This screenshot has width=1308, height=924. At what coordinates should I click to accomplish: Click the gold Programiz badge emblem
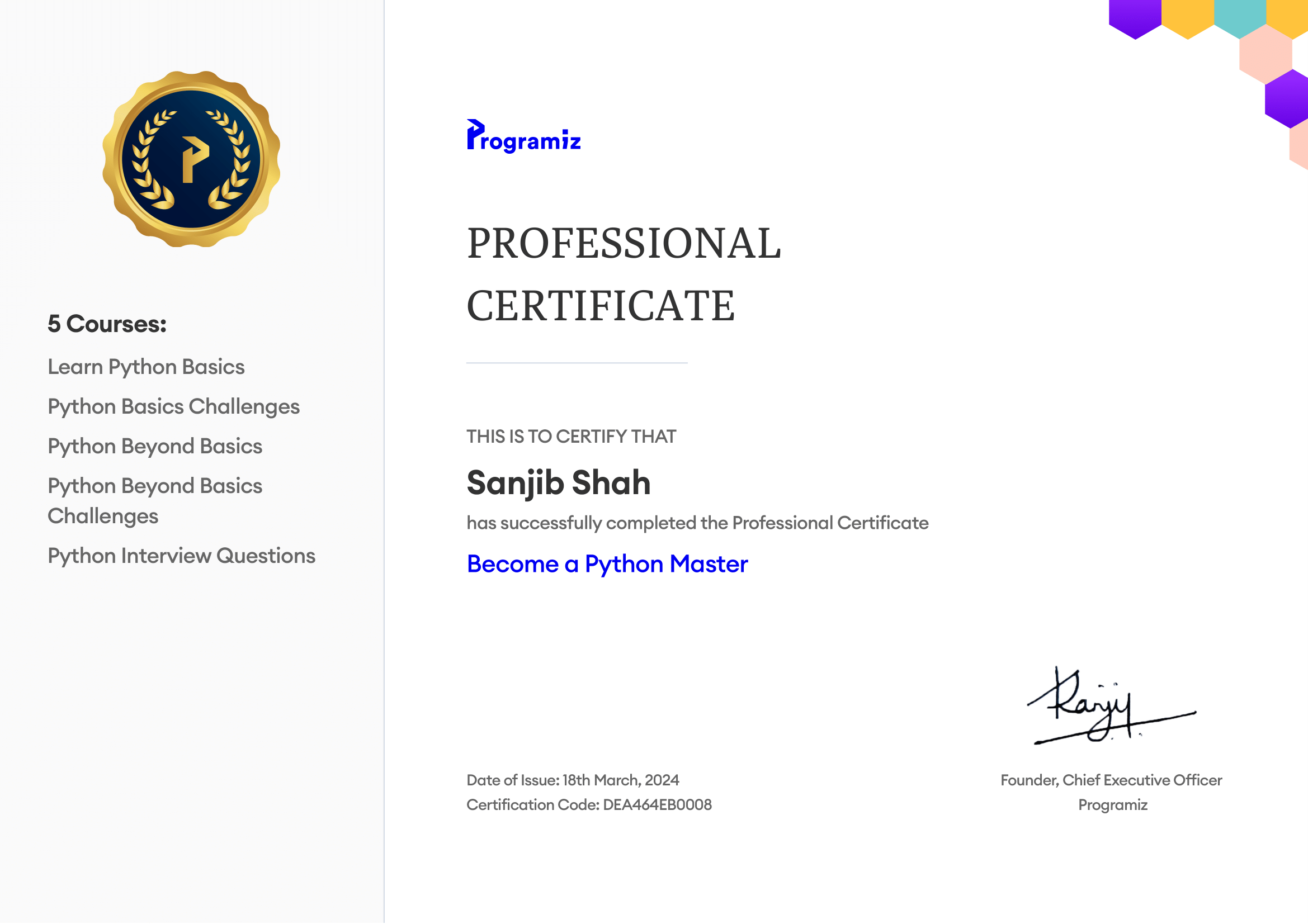(191, 159)
